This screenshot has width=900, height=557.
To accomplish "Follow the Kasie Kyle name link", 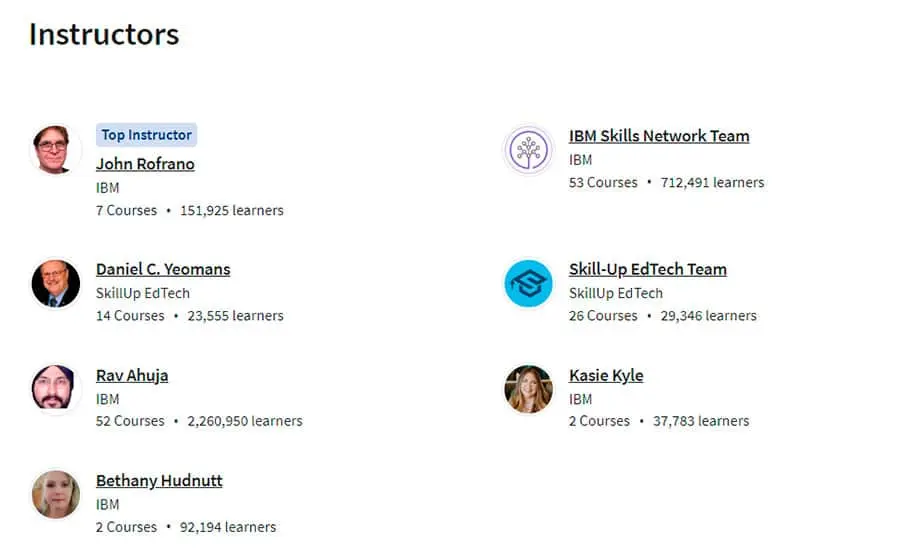I will pyautogui.click(x=606, y=376).
